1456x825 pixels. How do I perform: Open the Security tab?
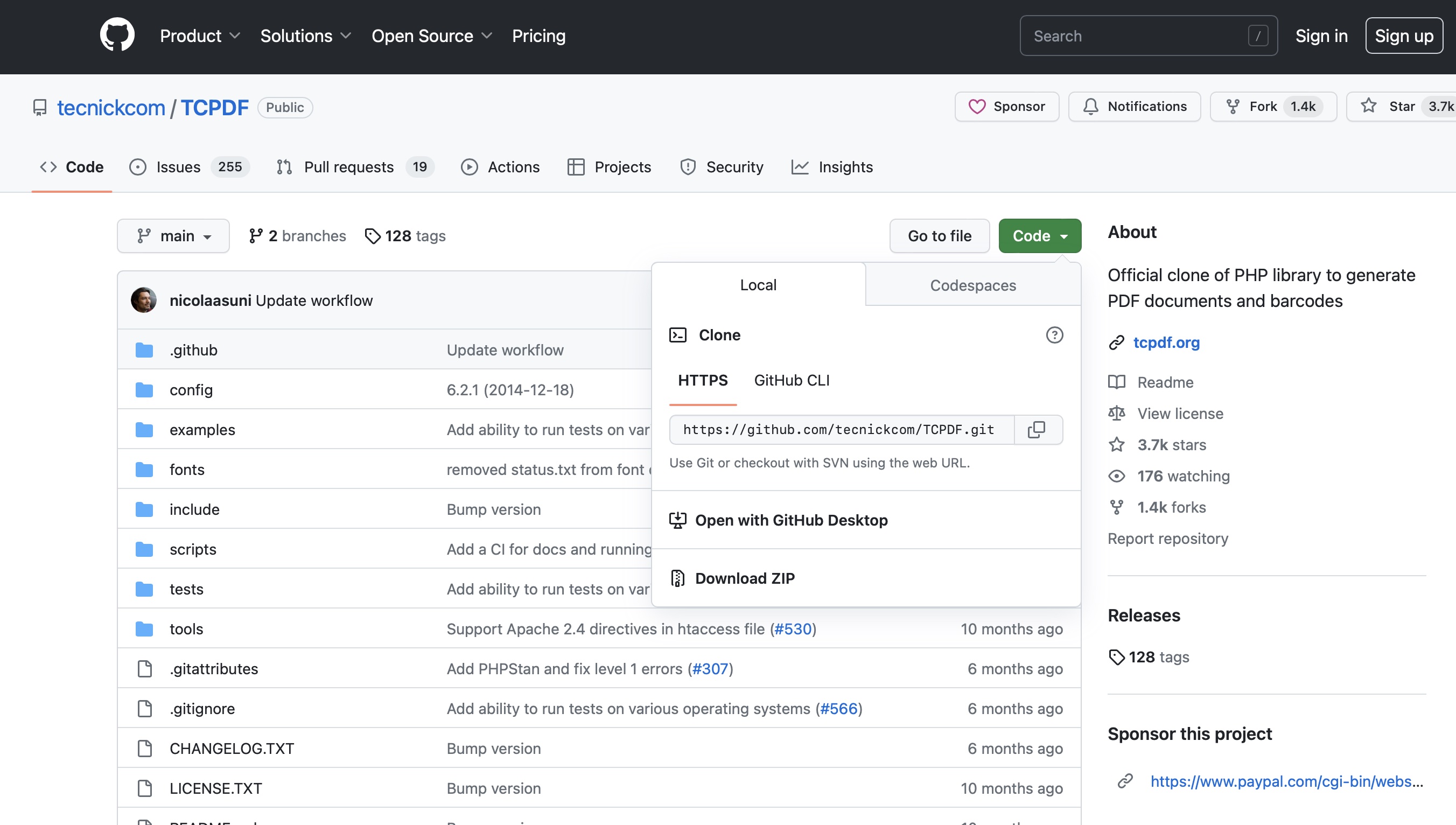[722, 166]
